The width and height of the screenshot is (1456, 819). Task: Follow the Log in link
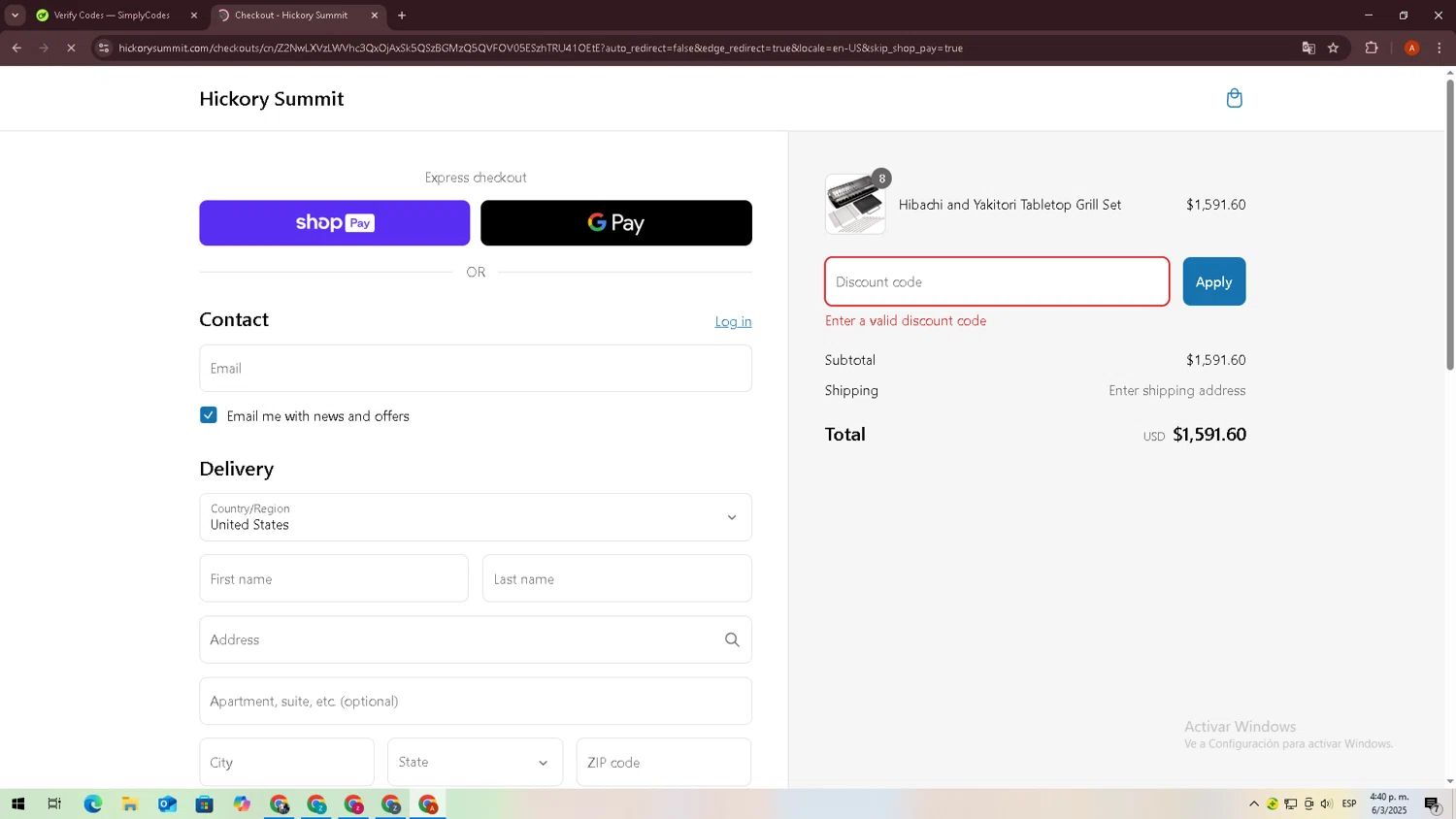[733, 321]
